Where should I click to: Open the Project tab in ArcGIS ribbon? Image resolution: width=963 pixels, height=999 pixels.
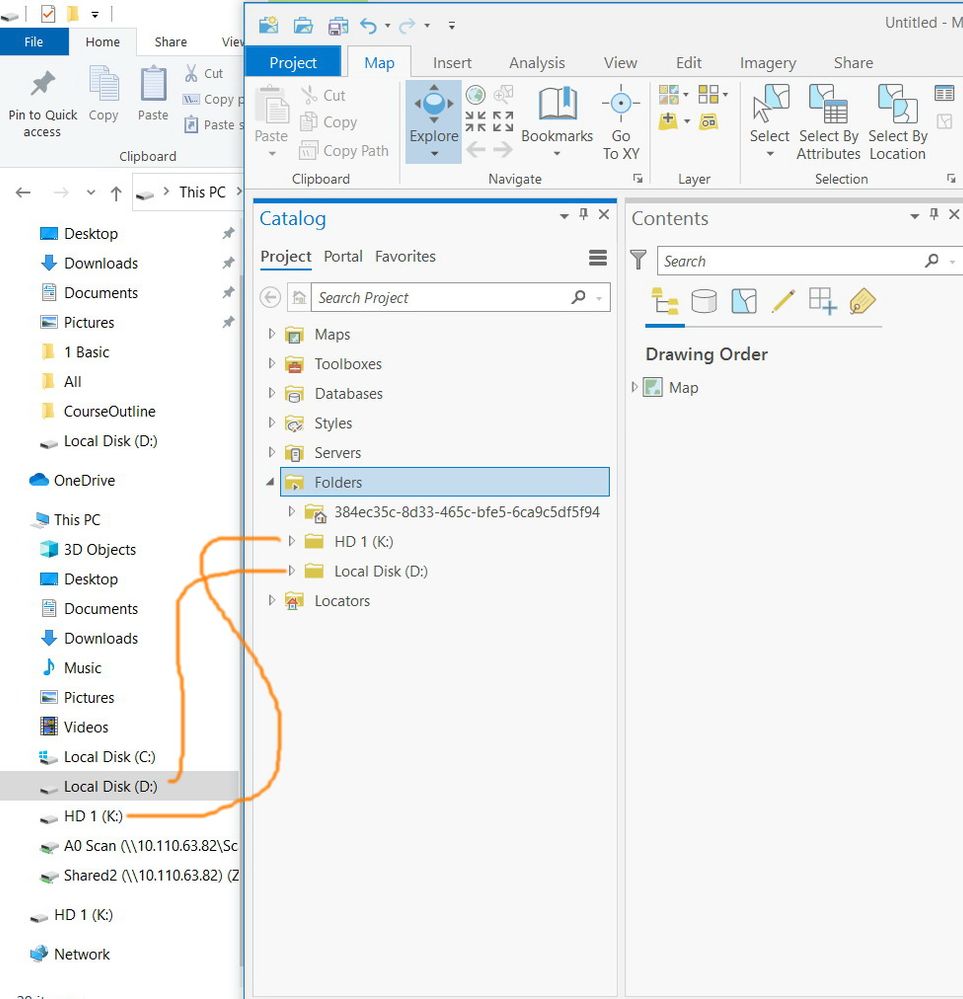(293, 62)
